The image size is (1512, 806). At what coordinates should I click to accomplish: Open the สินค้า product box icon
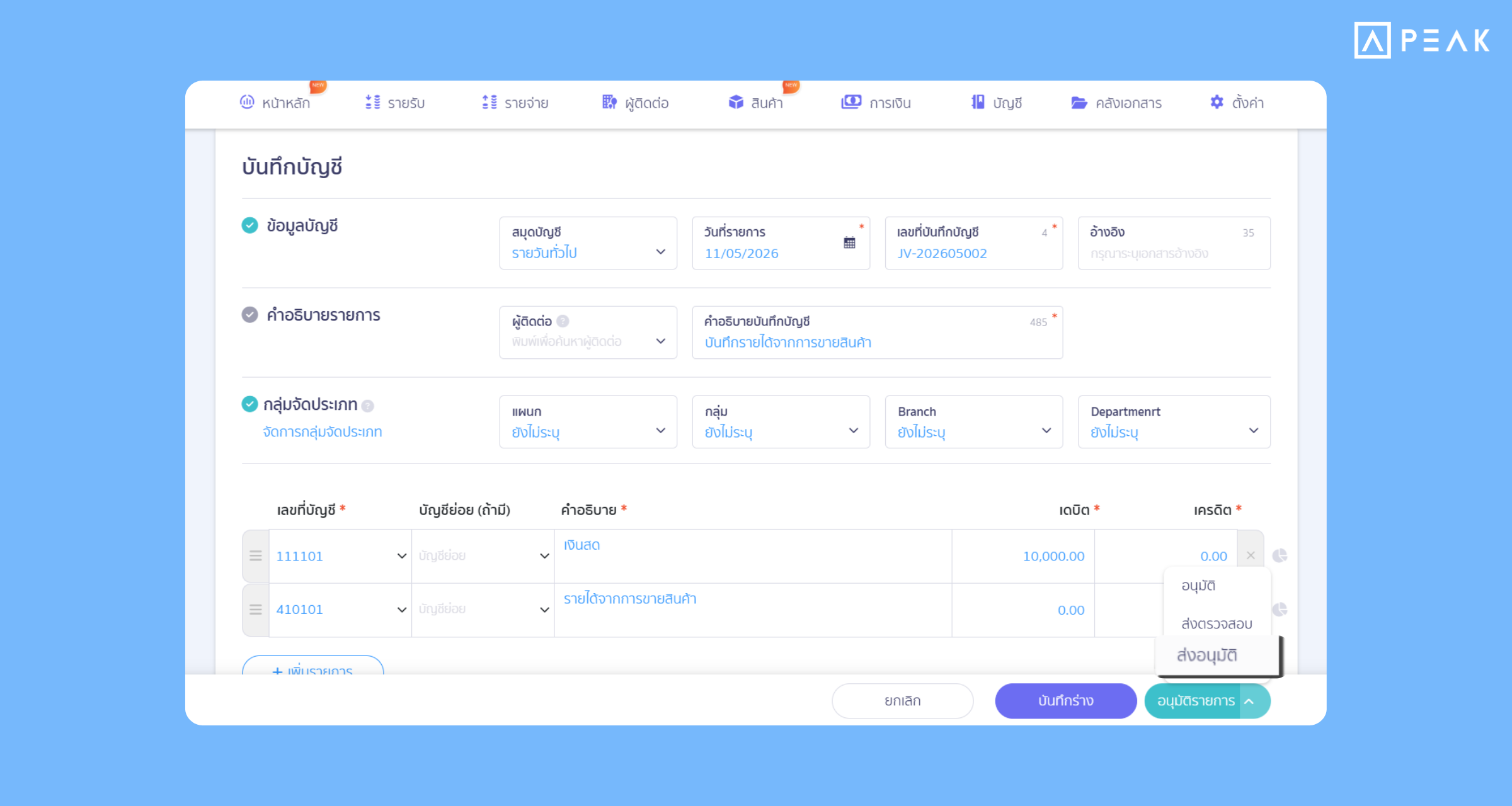(736, 102)
